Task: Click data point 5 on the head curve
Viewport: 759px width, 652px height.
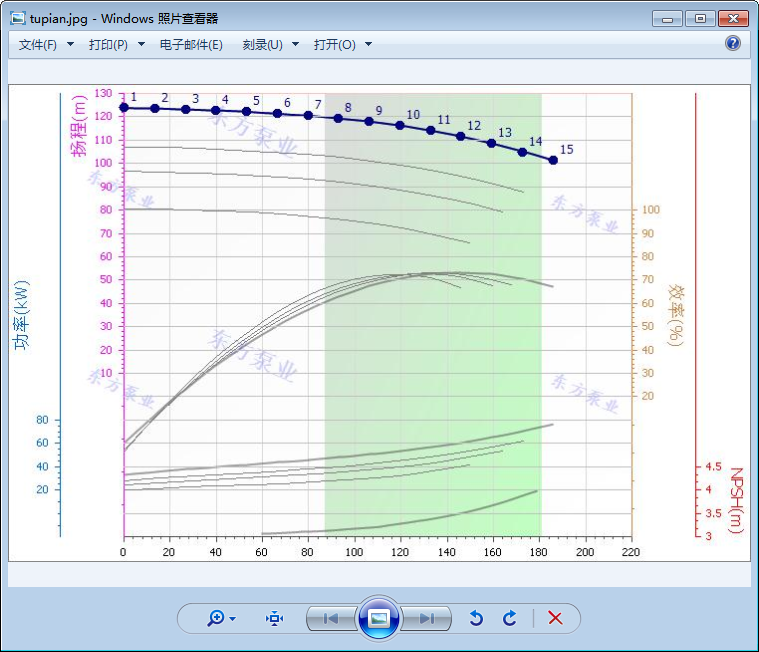Action: point(246,111)
